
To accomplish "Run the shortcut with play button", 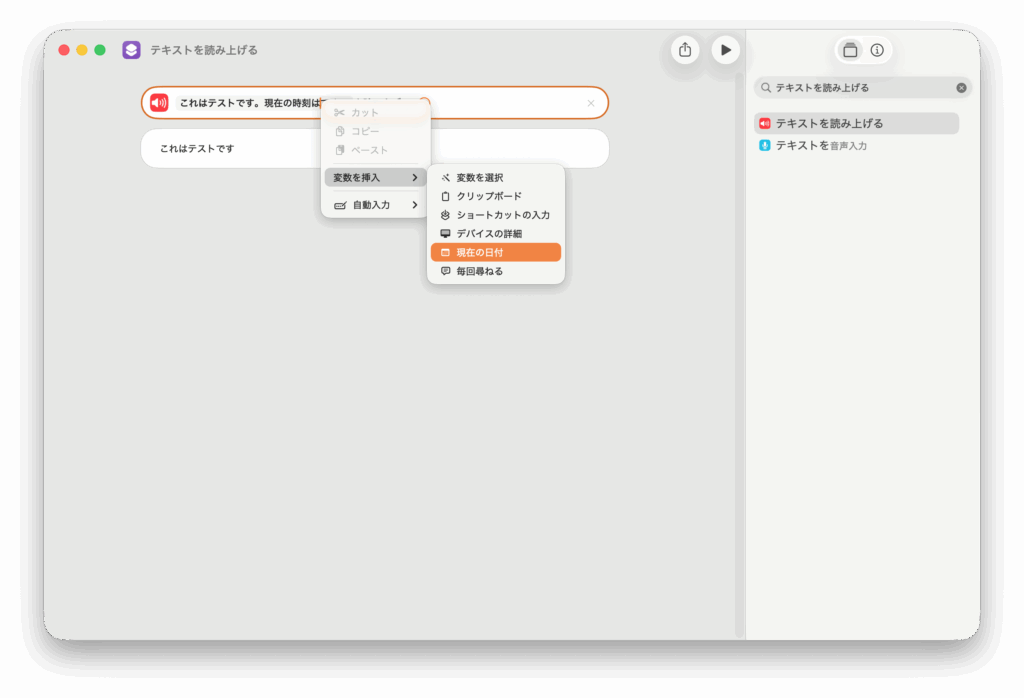I will tap(725, 50).
